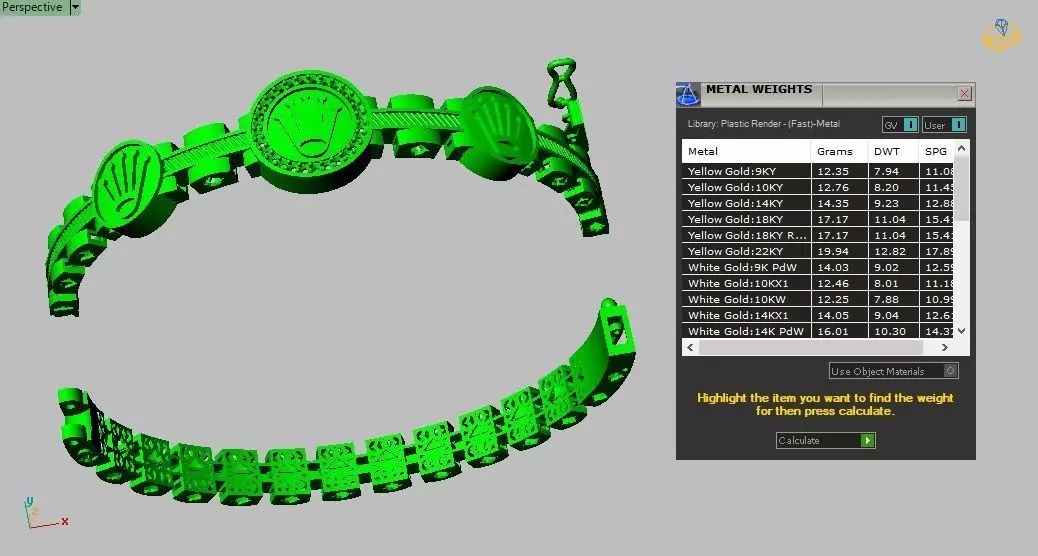Select the Yellow Gold:18KY row
The width and height of the screenshot is (1038, 556).
[x=818, y=219]
